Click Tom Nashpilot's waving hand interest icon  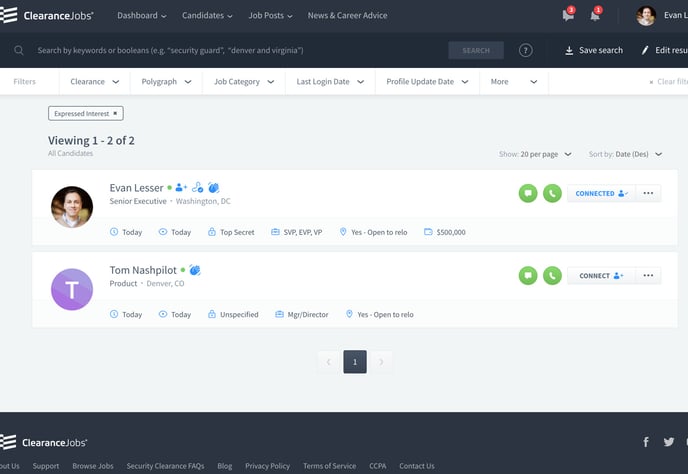195,270
